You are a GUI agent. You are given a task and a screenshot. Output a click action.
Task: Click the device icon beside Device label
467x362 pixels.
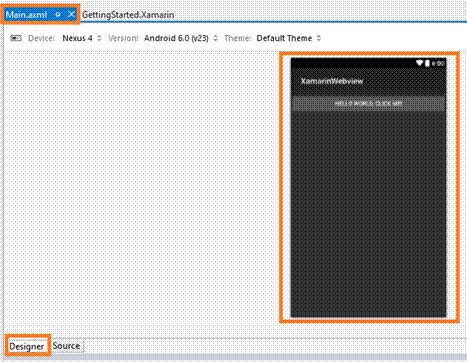point(16,38)
